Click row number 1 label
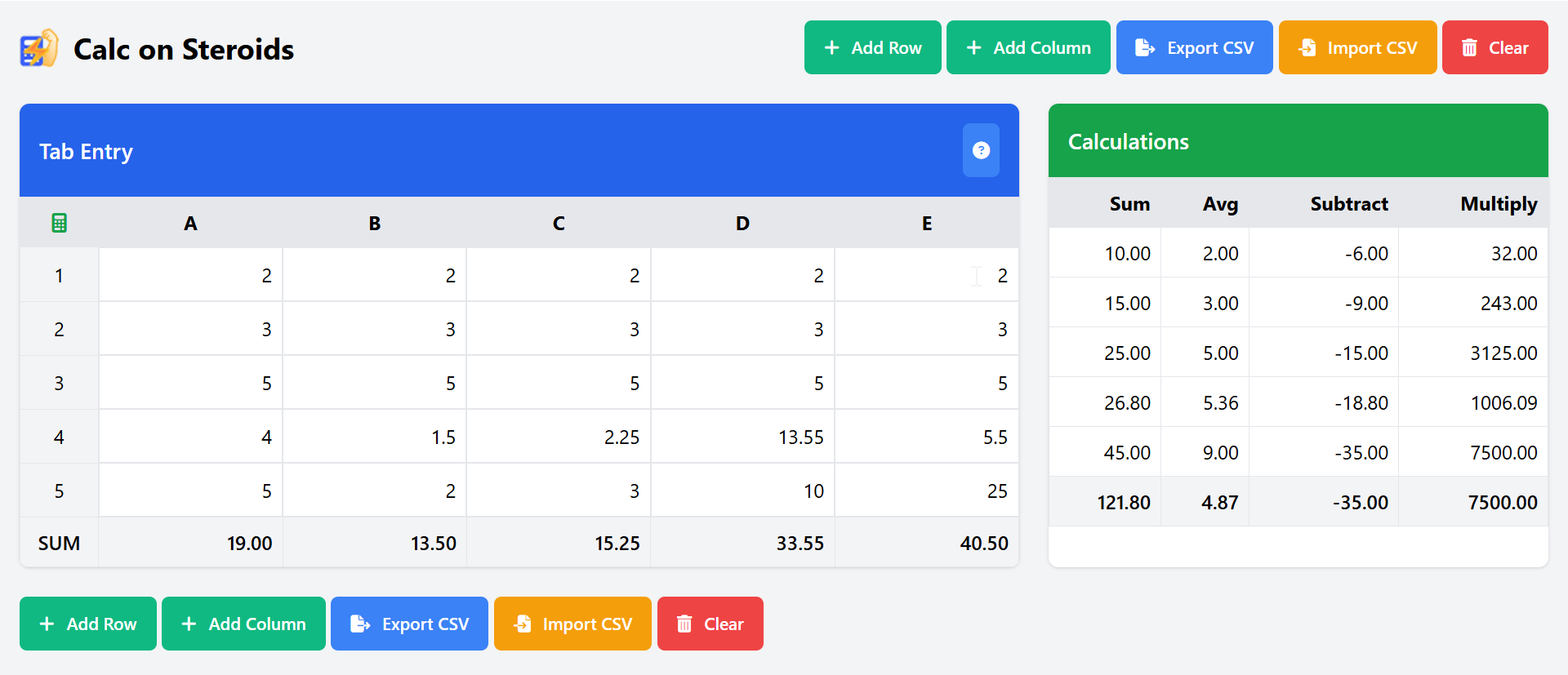The height and width of the screenshot is (675, 1568). point(59,275)
